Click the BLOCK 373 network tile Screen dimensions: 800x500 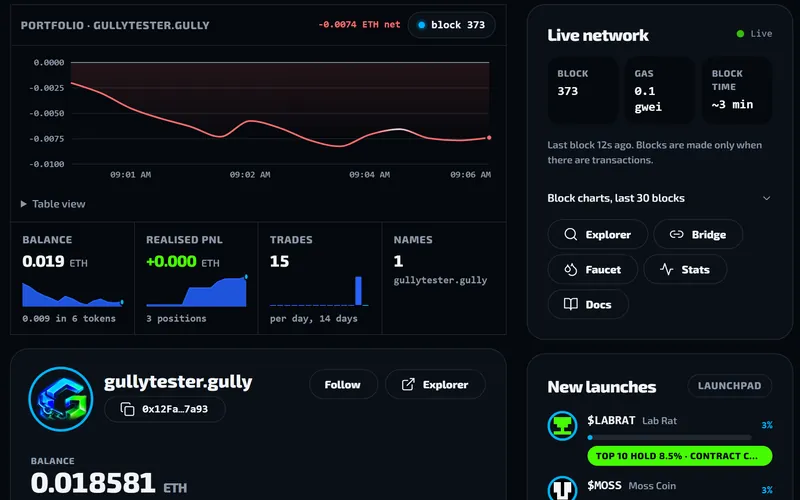click(x=583, y=90)
